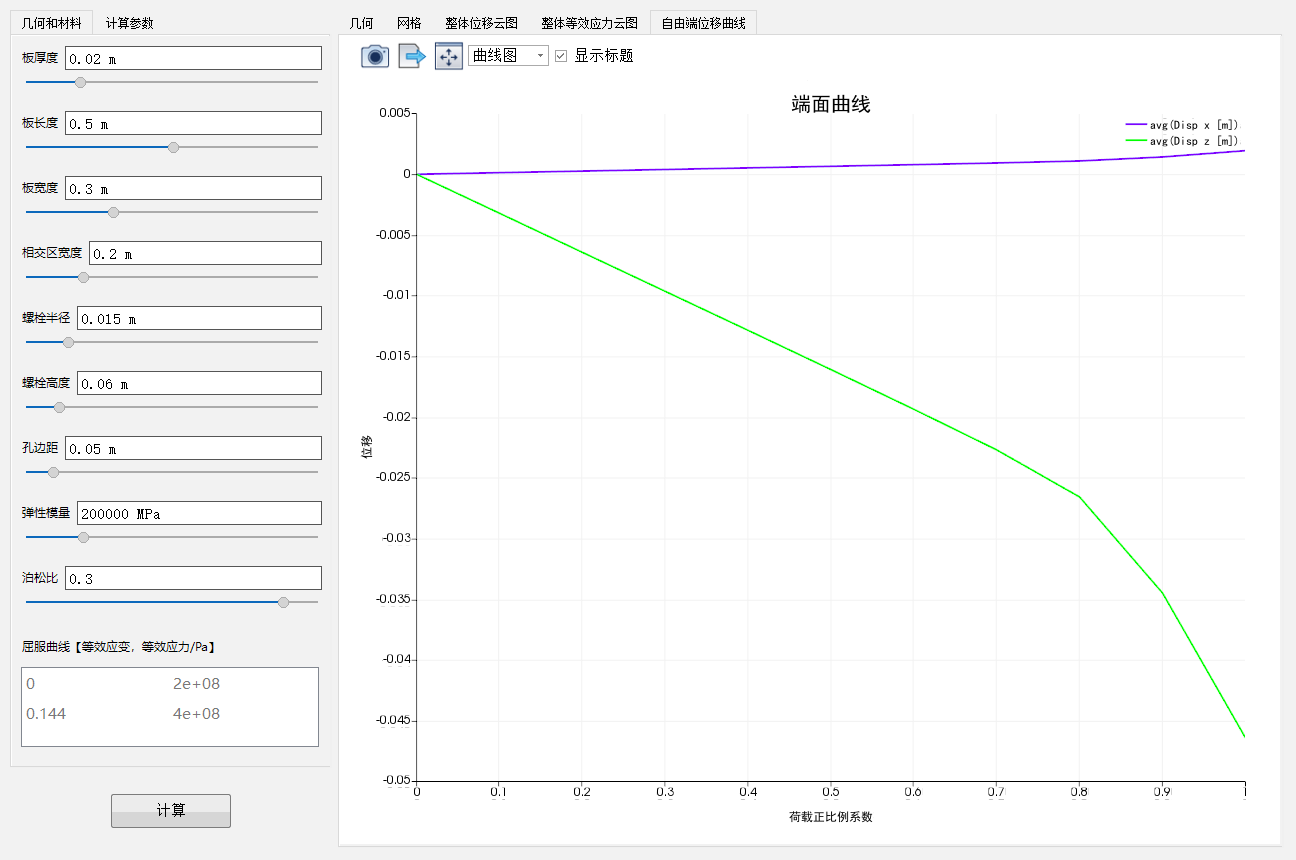The image size is (1296, 860).
Task: Click the 螺栓半径 slider handle
Action: coord(68,342)
